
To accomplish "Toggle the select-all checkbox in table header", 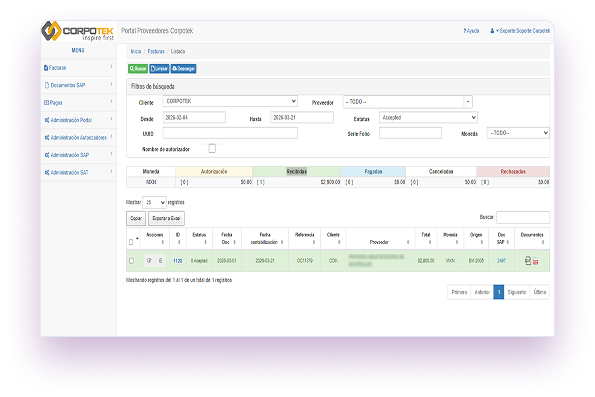I will 131,242.
